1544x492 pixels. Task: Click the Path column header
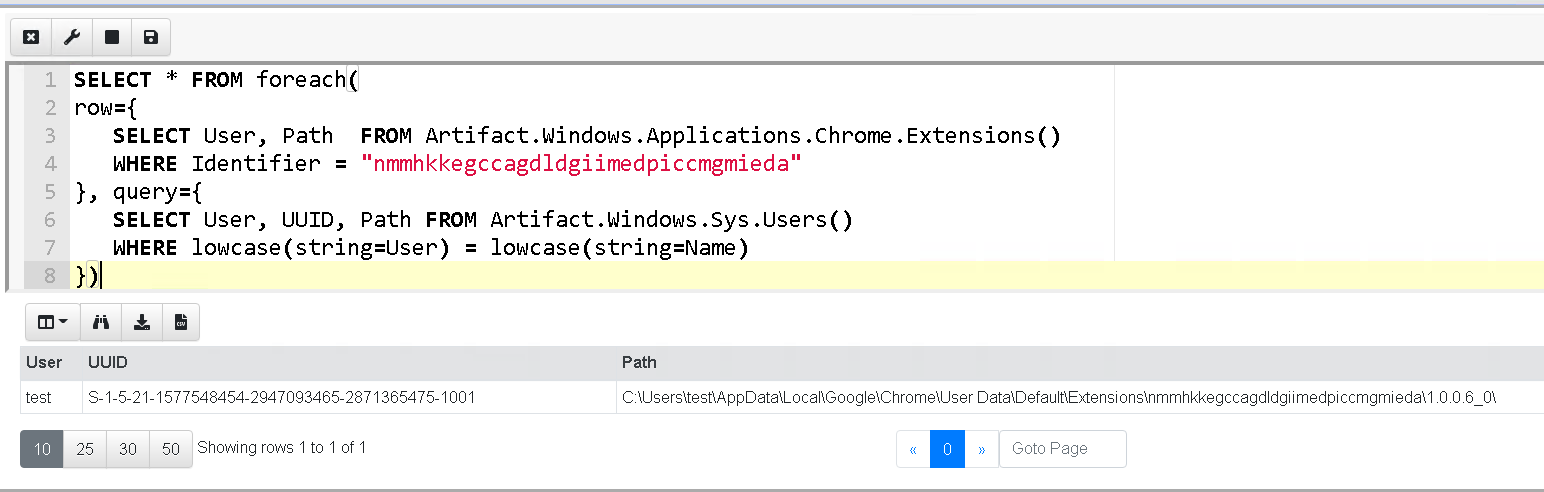coord(639,362)
